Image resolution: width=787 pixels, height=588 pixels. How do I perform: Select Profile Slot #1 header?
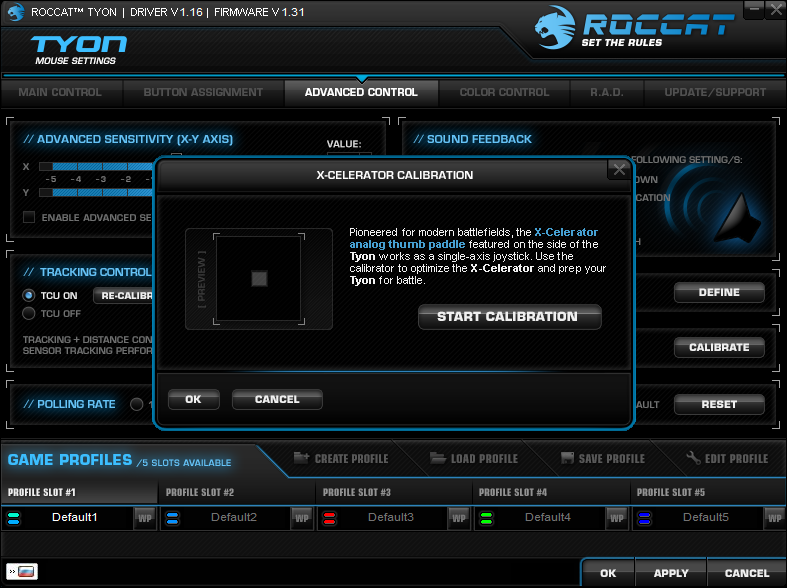tap(79, 493)
